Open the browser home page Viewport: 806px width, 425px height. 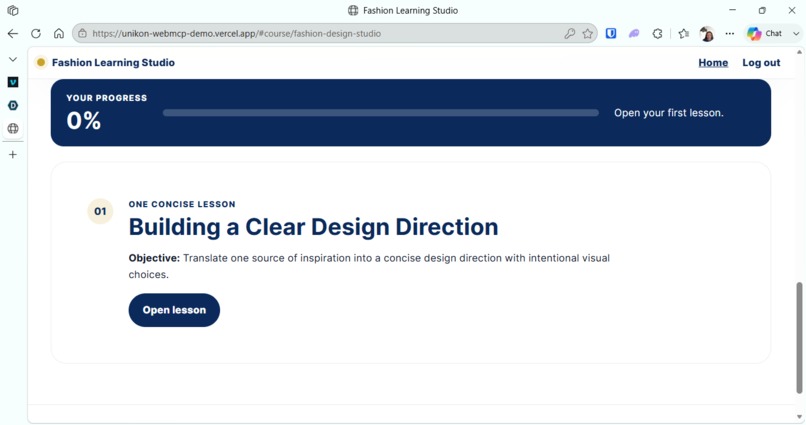(59, 33)
